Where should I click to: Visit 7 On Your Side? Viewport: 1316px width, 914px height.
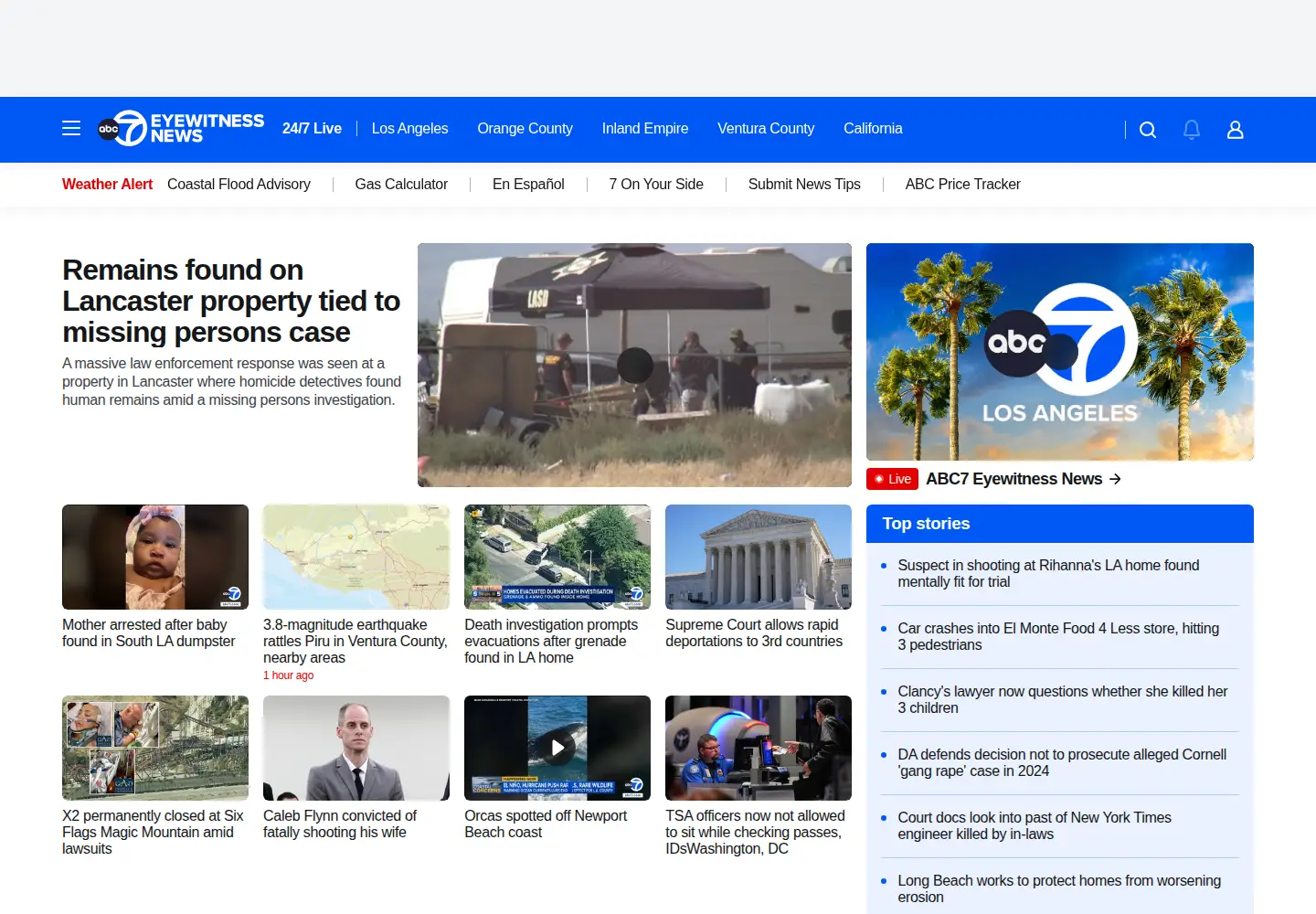656,185
